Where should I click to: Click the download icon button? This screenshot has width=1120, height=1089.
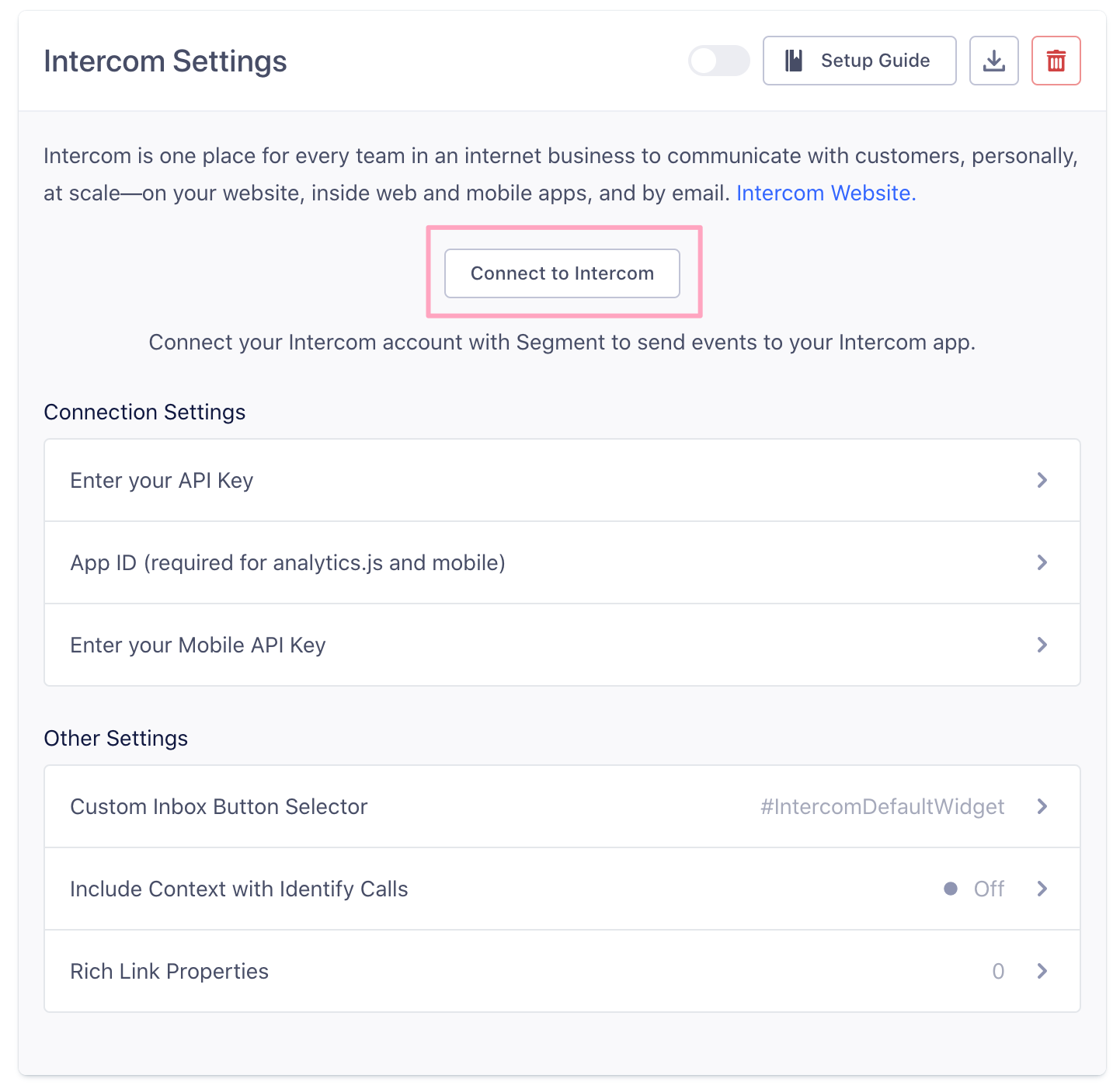click(993, 61)
